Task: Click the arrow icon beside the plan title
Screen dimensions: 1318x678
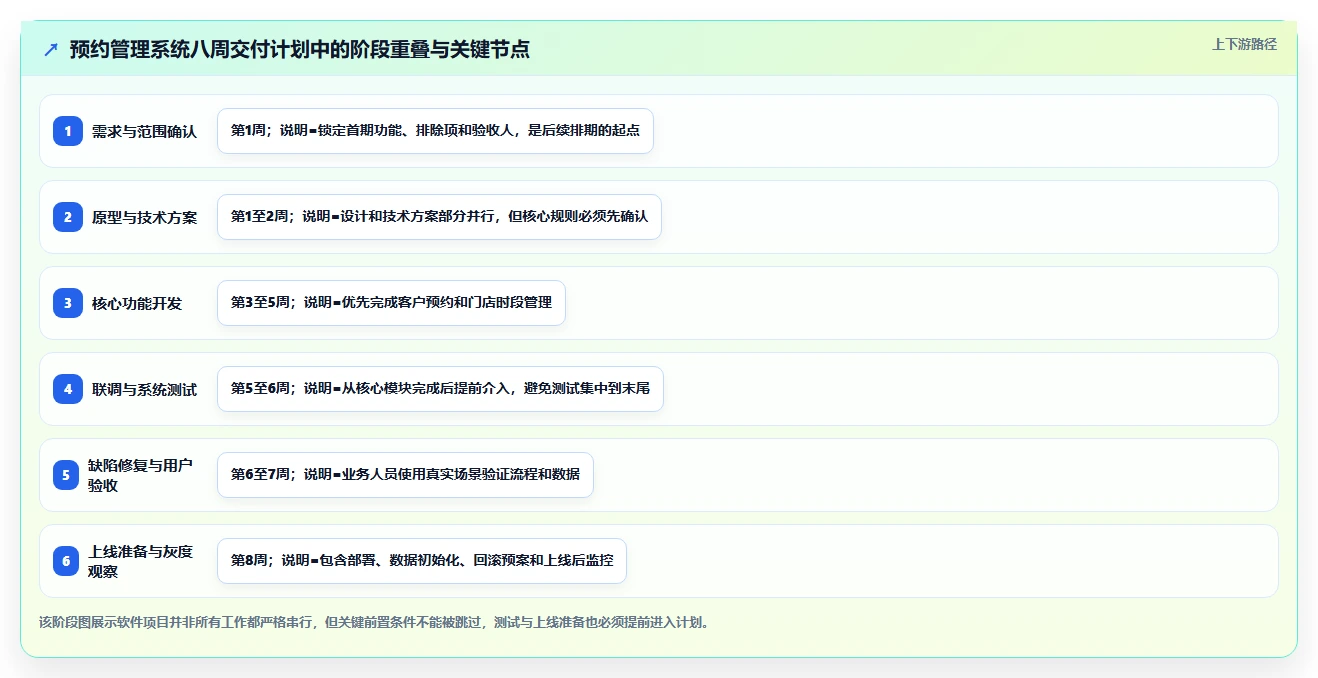Action: (x=51, y=49)
